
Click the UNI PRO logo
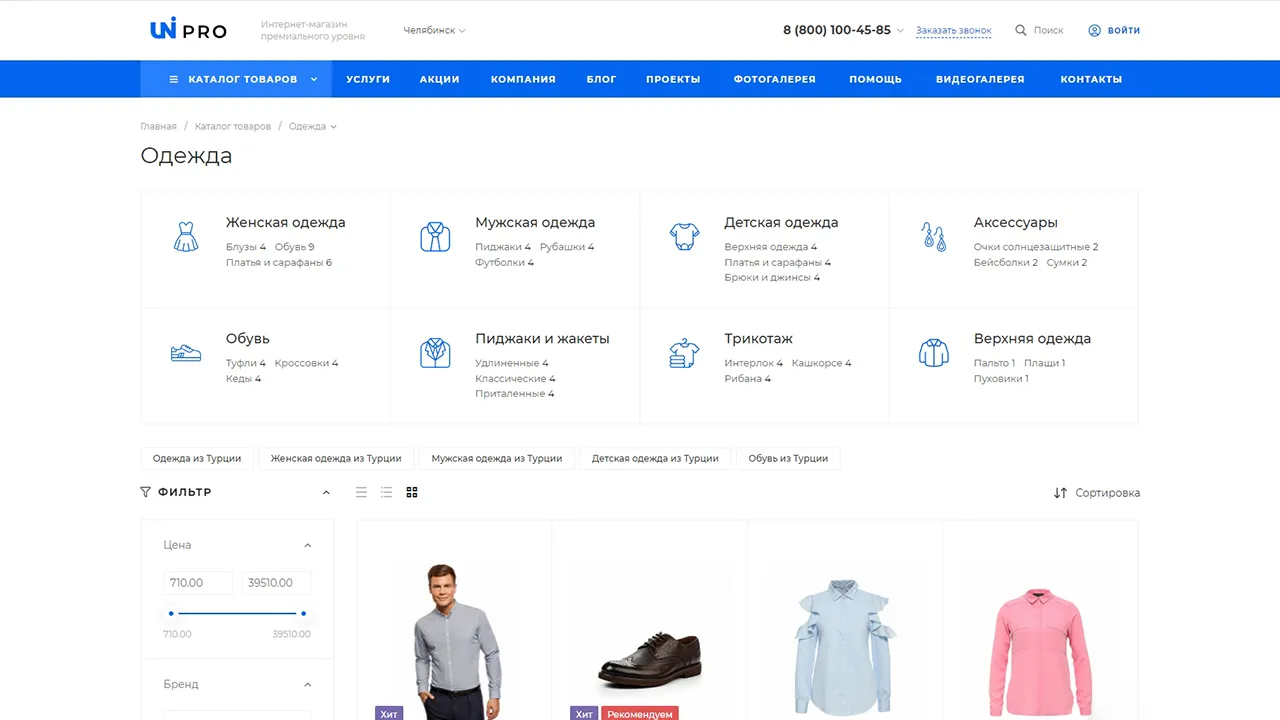tap(188, 30)
